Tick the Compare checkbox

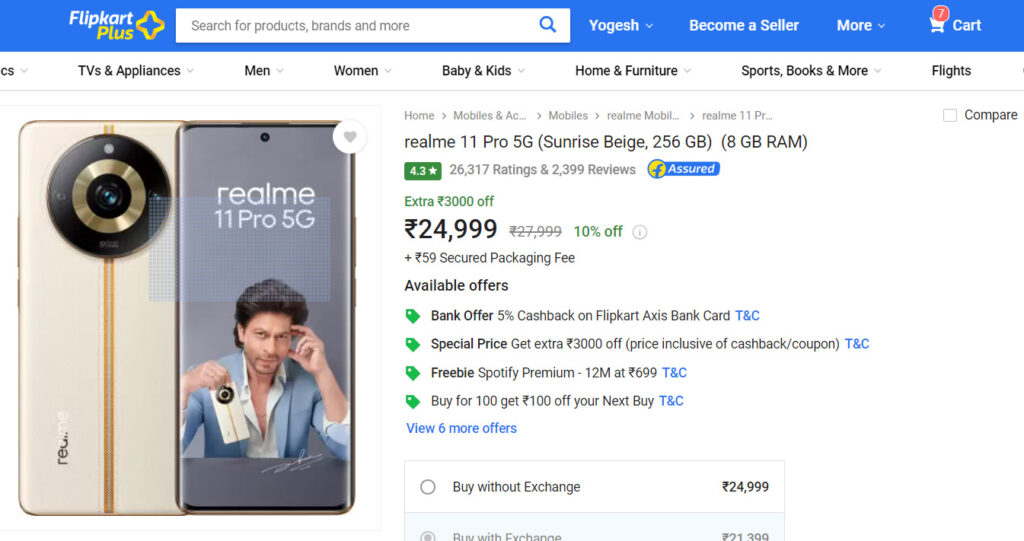(x=950, y=115)
